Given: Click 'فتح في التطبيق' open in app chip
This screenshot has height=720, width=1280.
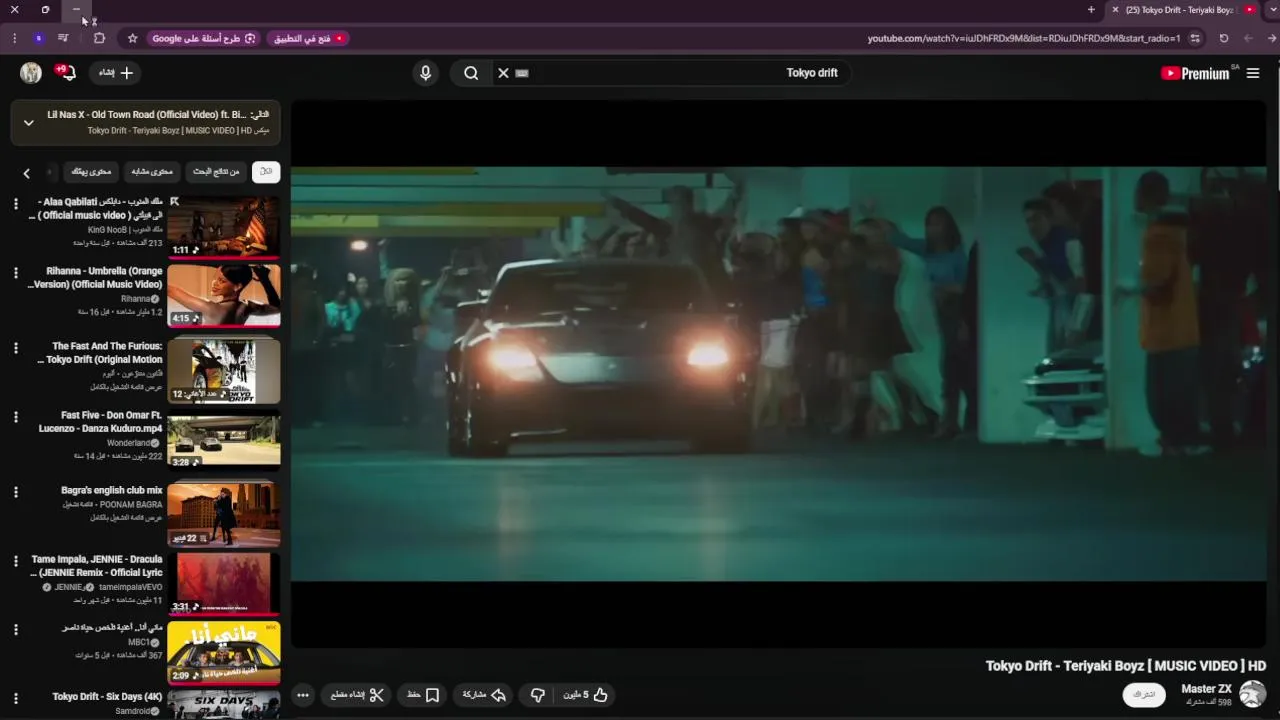Looking at the screenshot, I should point(309,38).
